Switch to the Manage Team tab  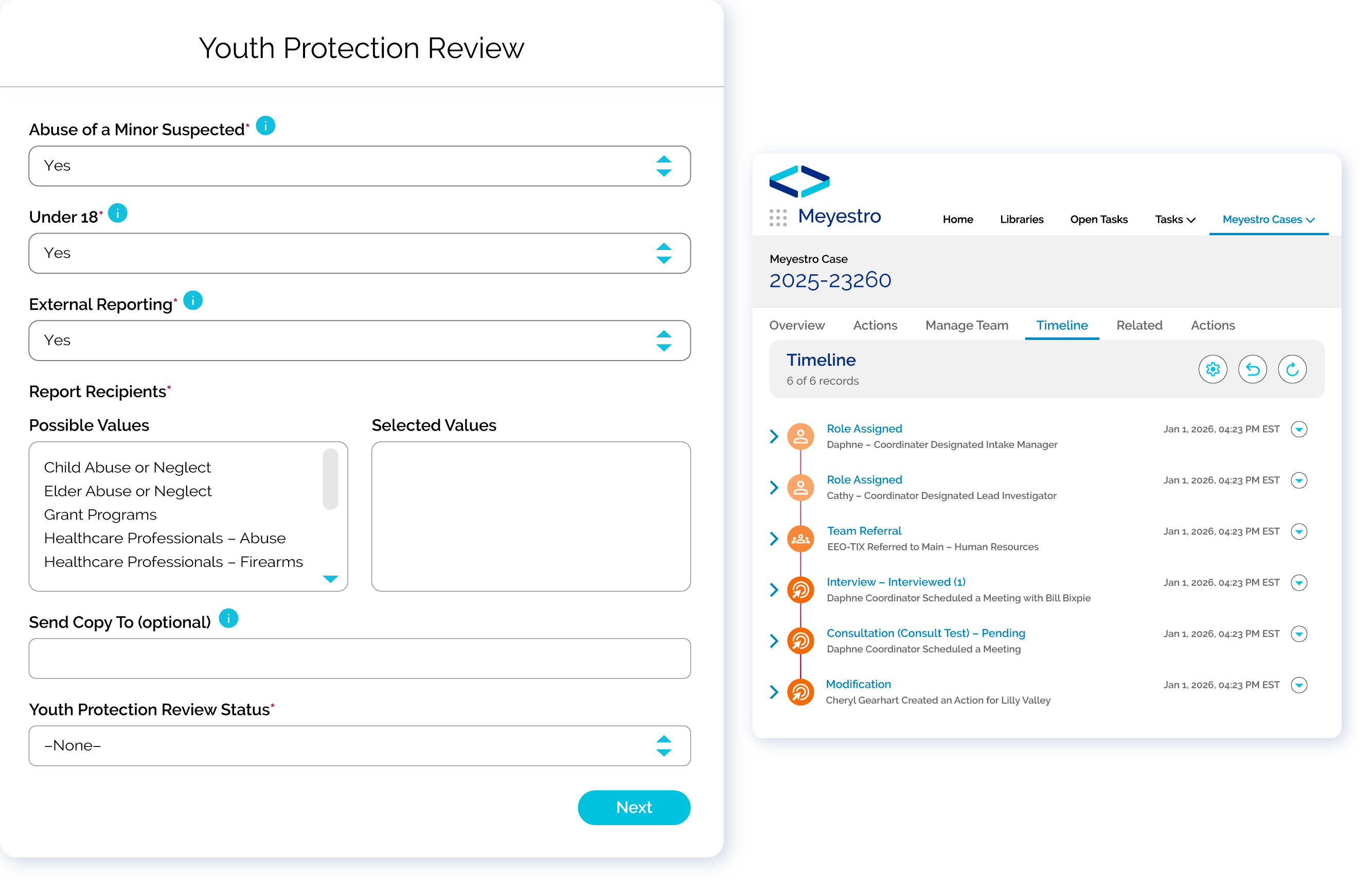(x=966, y=325)
